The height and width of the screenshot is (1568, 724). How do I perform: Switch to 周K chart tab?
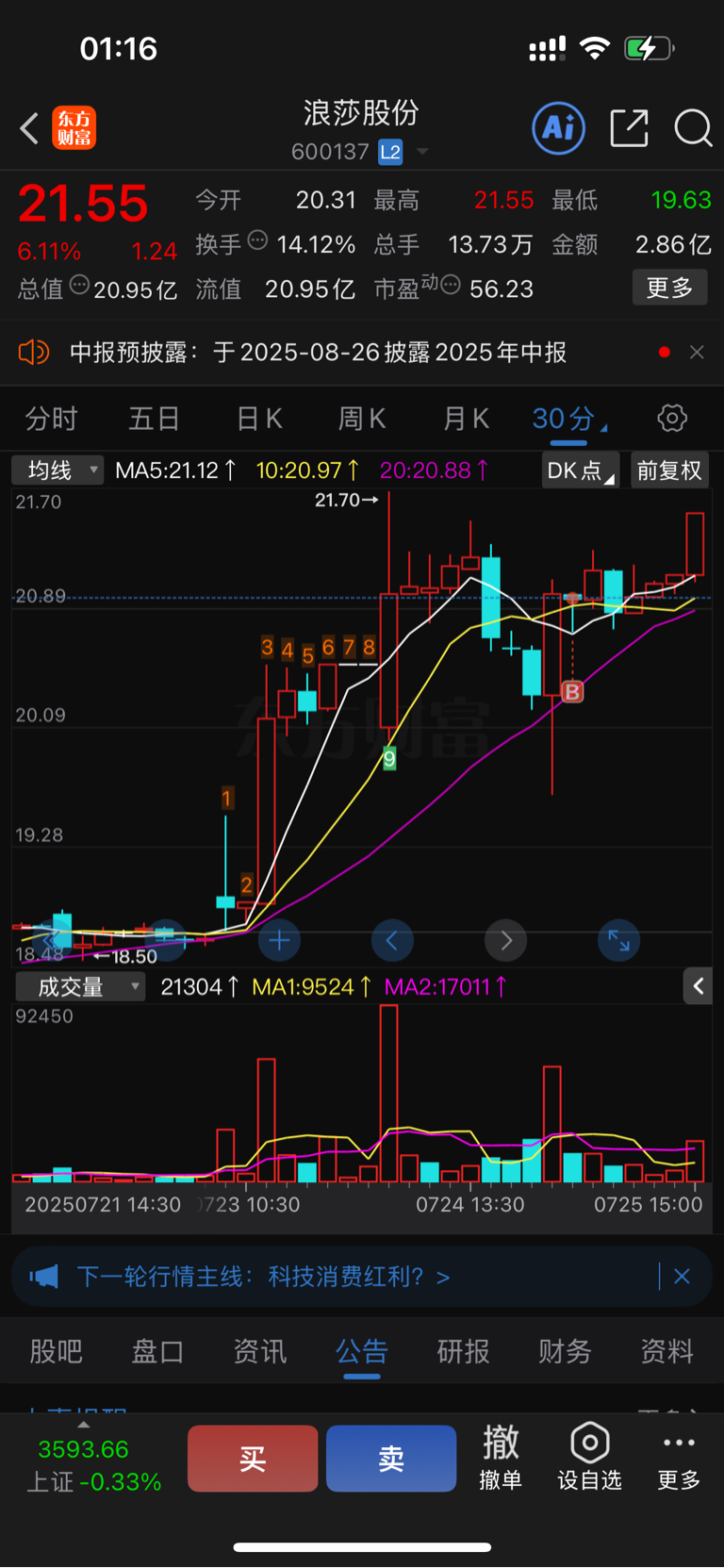tap(362, 419)
